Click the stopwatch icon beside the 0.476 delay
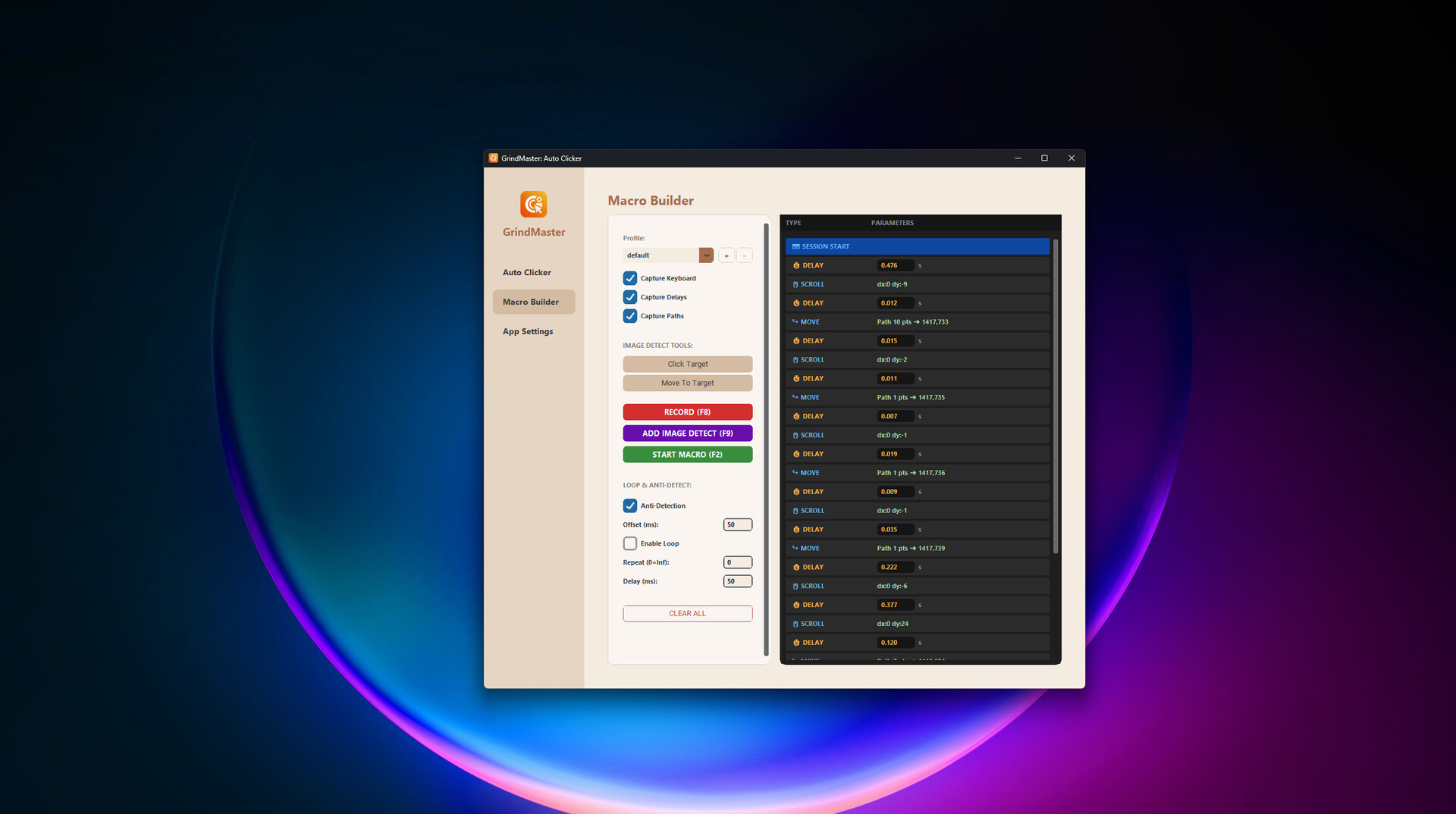1456x814 pixels. 796,265
